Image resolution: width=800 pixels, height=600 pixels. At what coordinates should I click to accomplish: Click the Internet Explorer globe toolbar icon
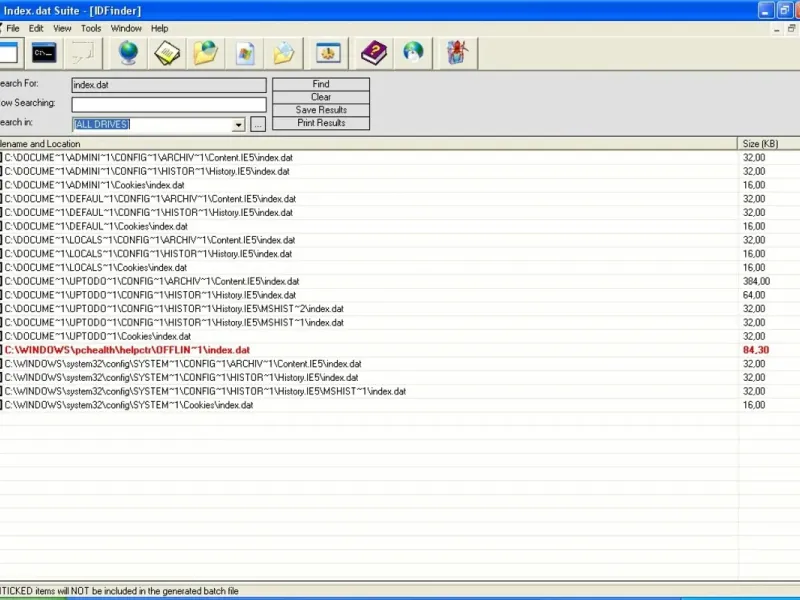pos(413,53)
